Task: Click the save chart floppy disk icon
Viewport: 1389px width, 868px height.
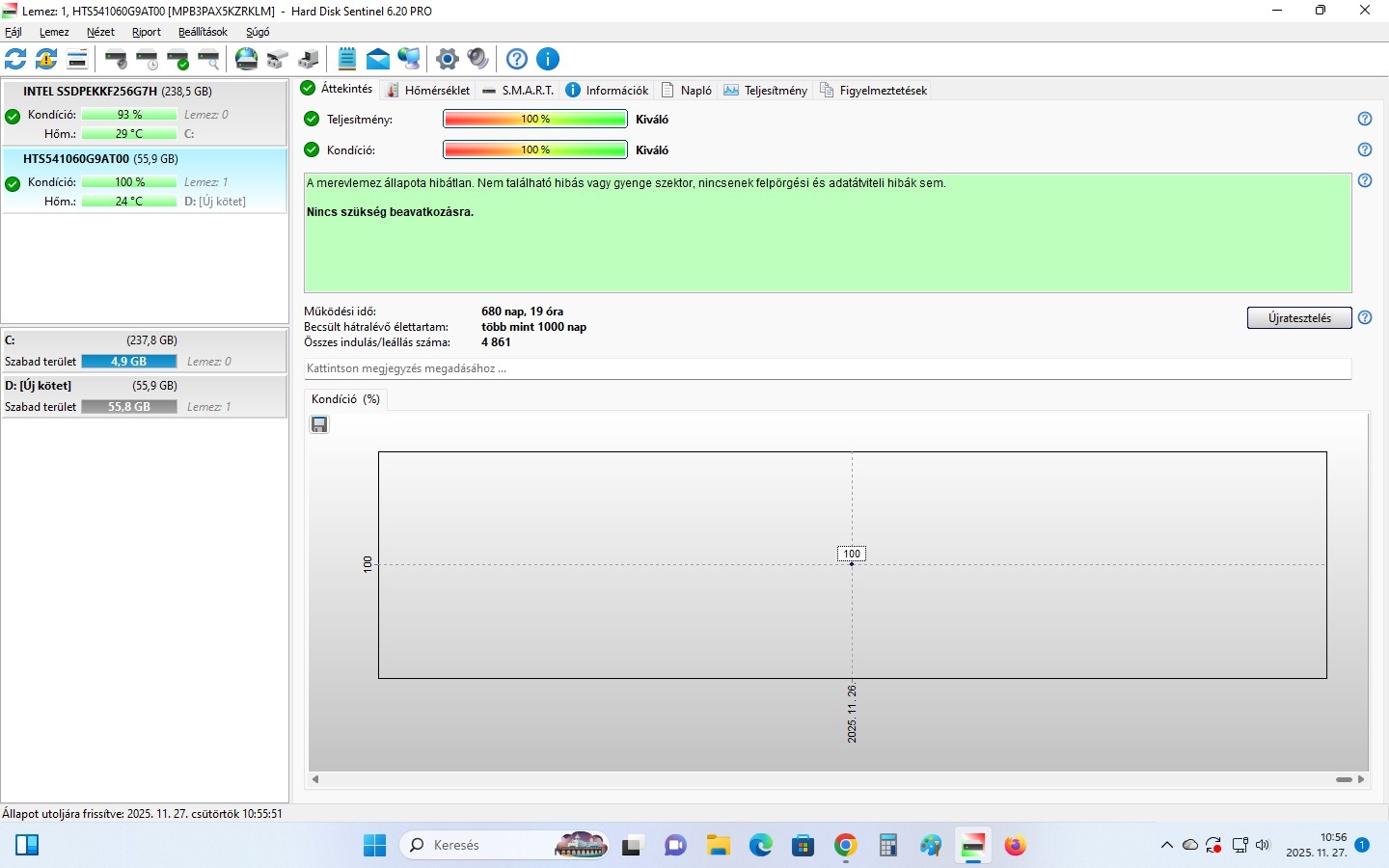Action: pyautogui.click(x=319, y=424)
